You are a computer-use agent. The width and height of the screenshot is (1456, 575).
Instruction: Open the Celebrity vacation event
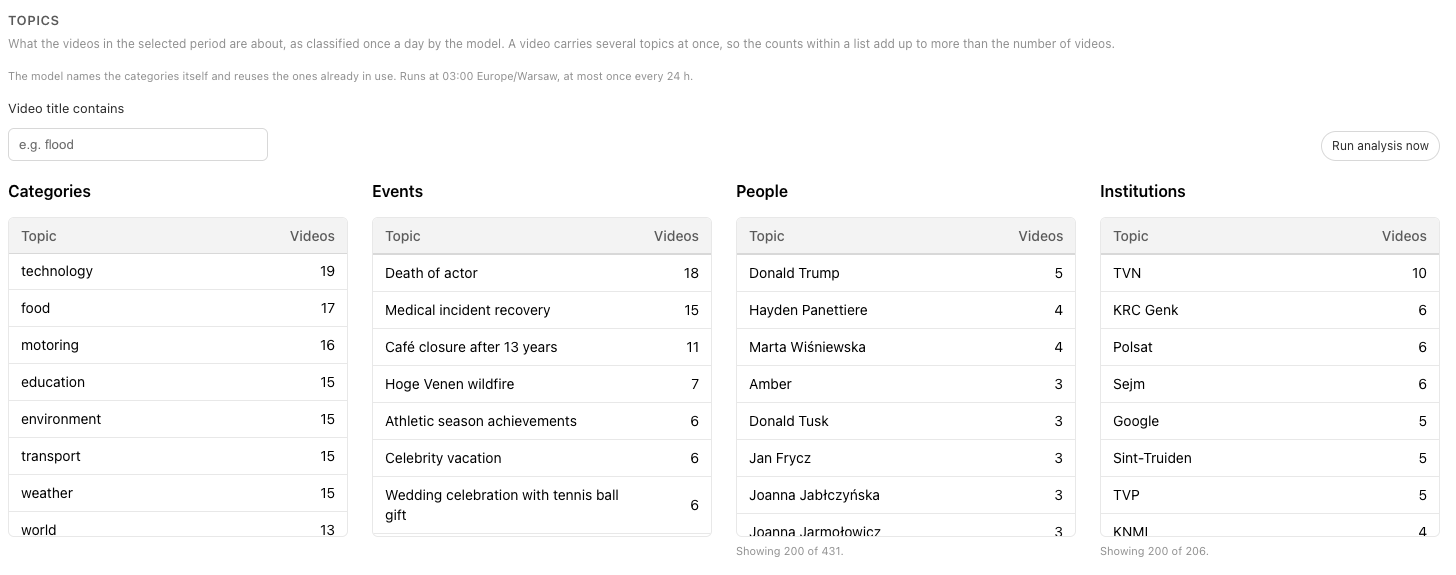point(542,458)
